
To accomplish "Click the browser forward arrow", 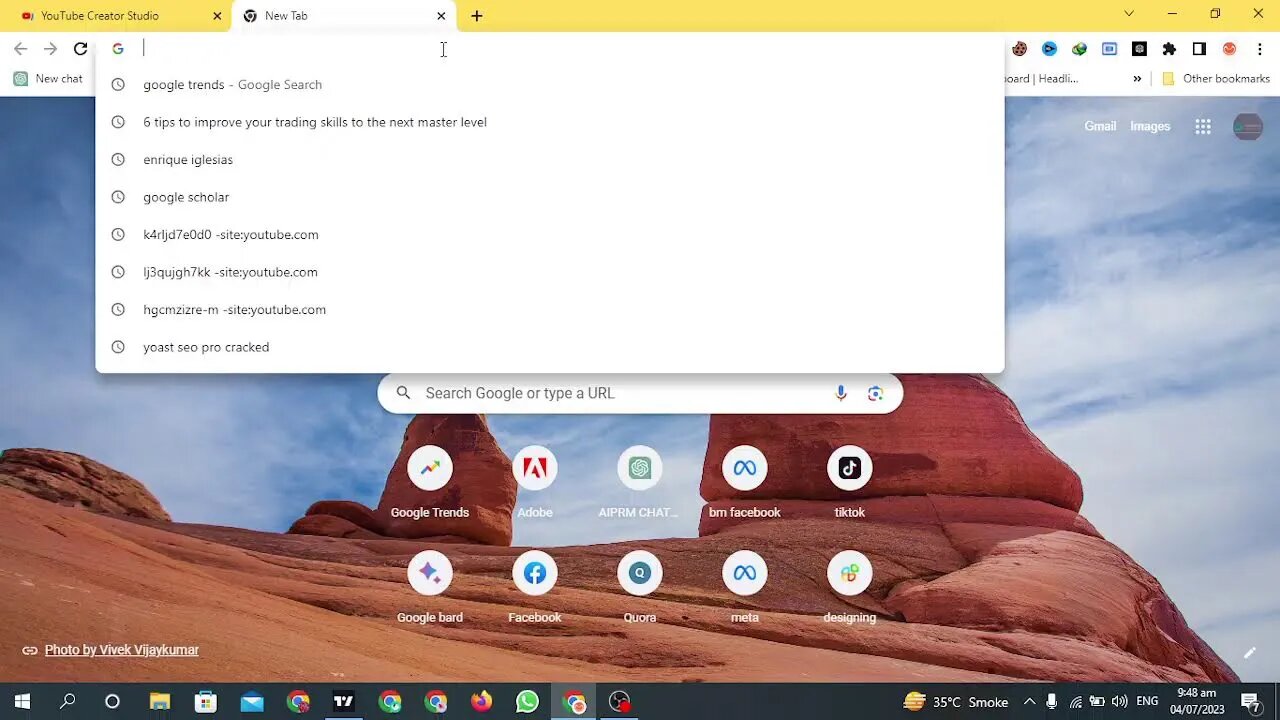I will [x=50, y=48].
